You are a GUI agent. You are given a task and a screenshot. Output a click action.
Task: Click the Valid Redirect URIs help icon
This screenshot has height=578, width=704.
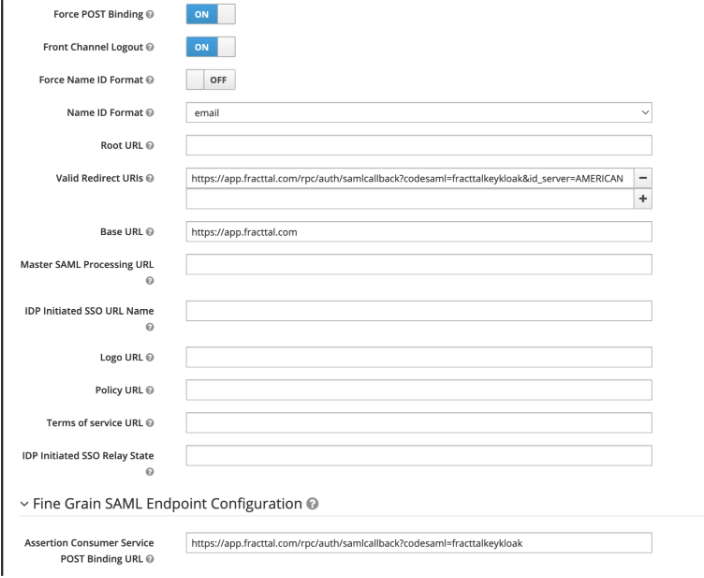(x=150, y=178)
